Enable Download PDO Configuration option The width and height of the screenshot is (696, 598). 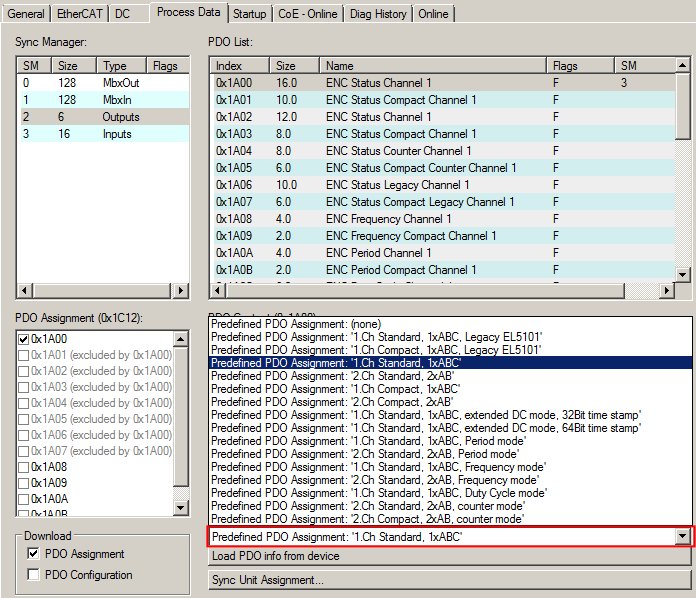click(33, 574)
